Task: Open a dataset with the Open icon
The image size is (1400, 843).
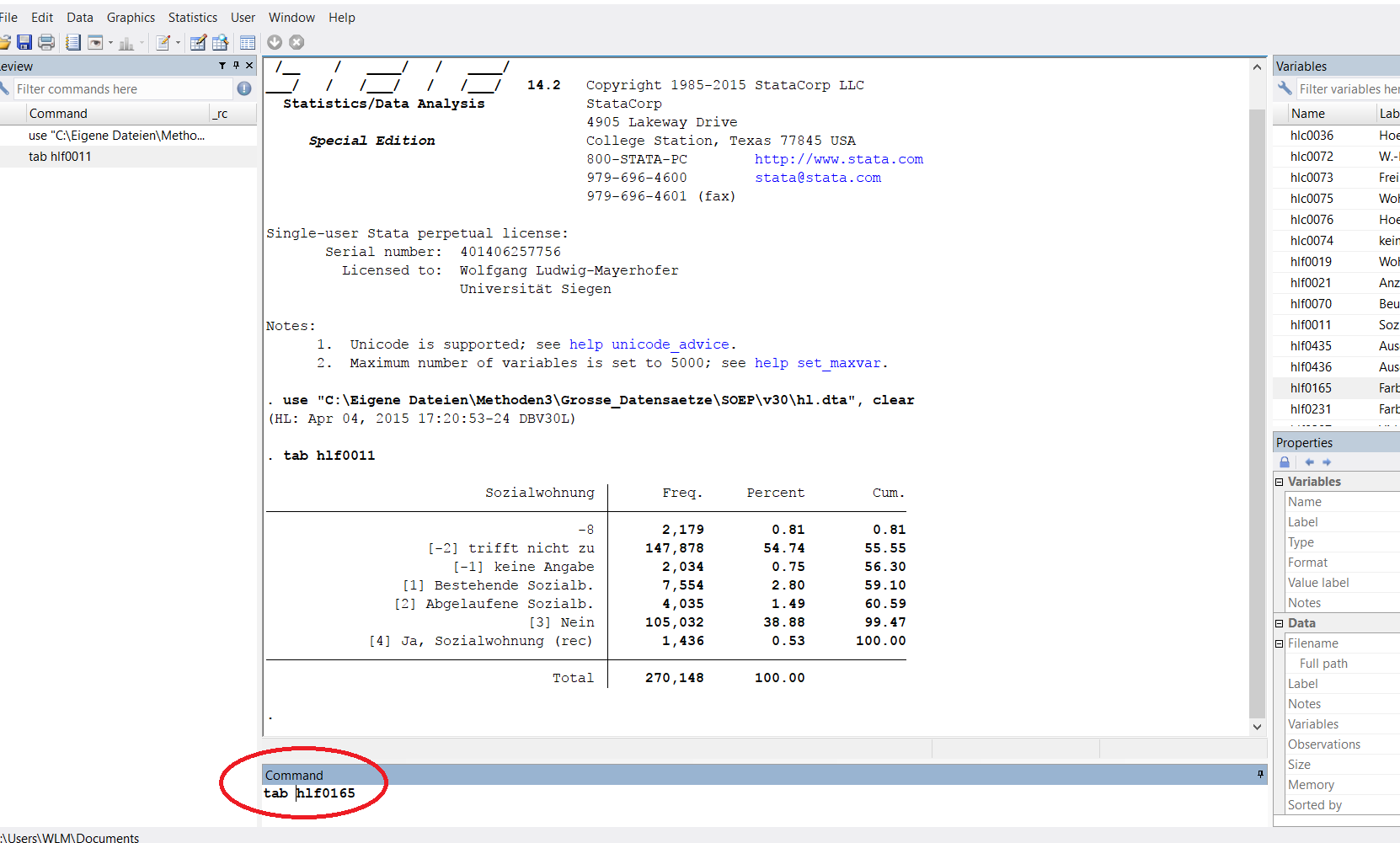Action: tap(7, 42)
